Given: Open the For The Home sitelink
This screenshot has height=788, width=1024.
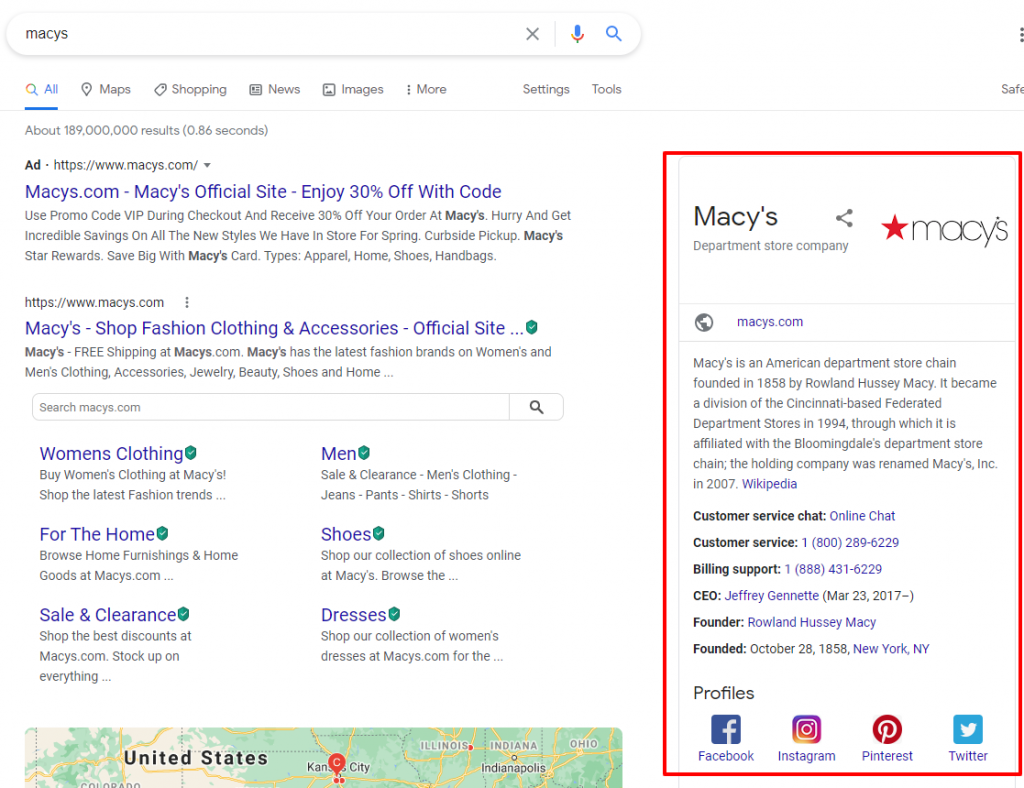Looking at the screenshot, I should pyautogui.click(x=97, y=535).
